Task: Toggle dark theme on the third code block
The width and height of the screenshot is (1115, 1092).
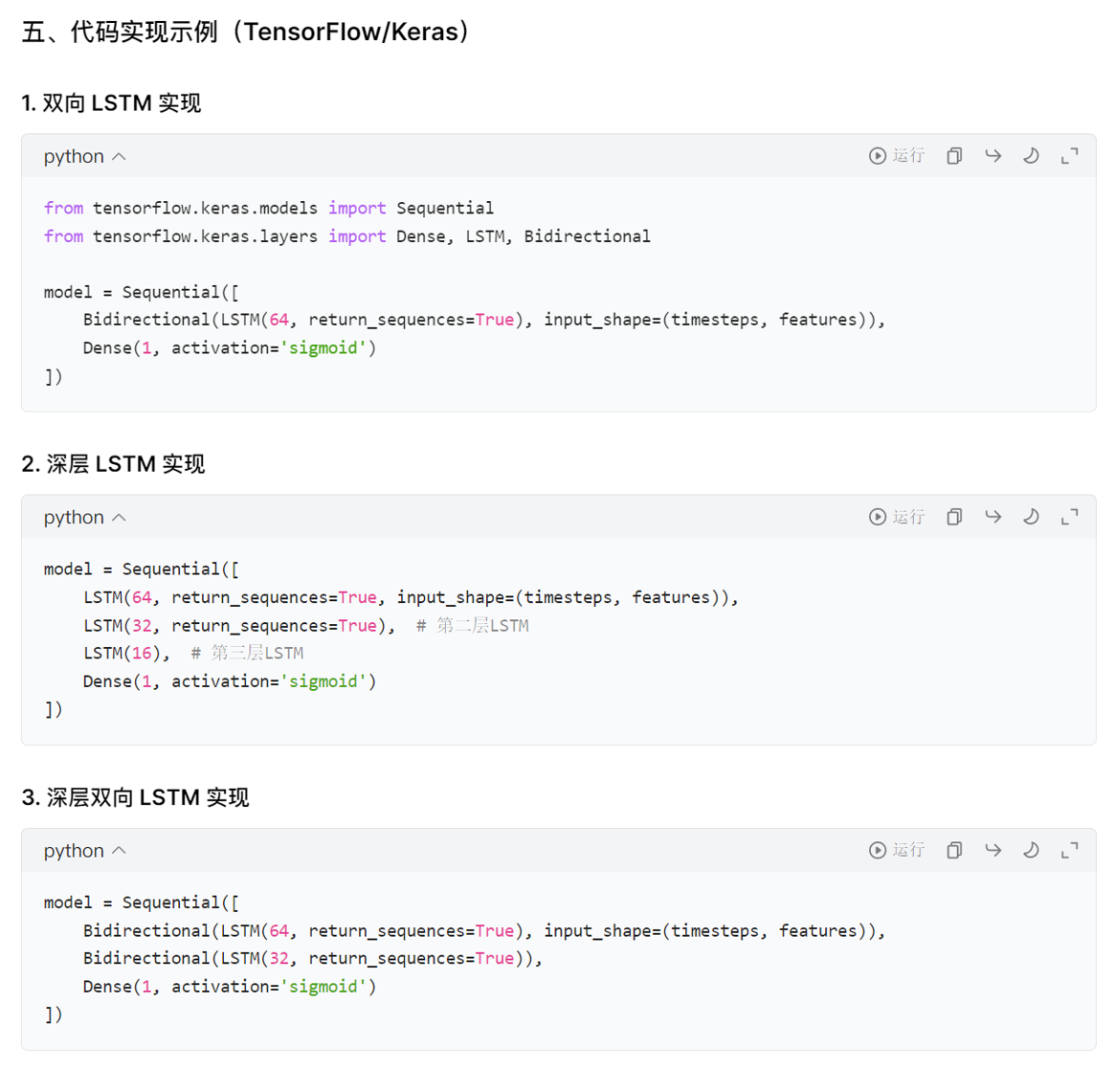Action: pos(1031,850)
